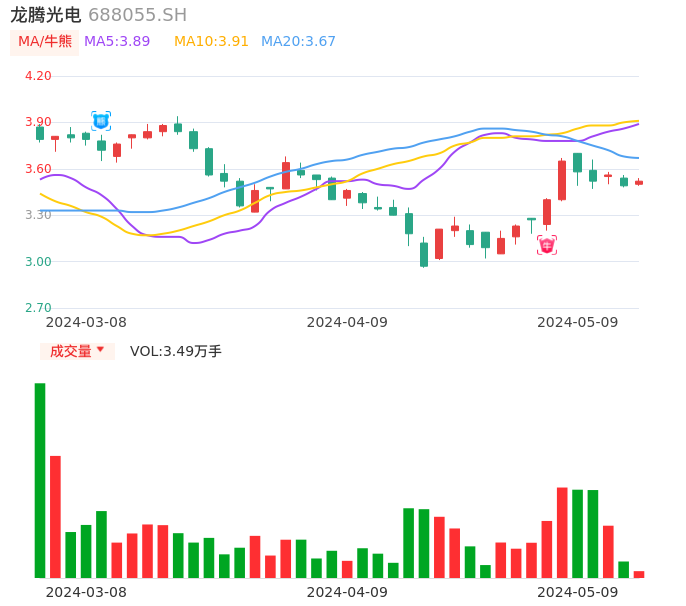Click the 4.20 price axis label
Screen dimensions: 686x606
pyautogui.click(x=38, y=76)
